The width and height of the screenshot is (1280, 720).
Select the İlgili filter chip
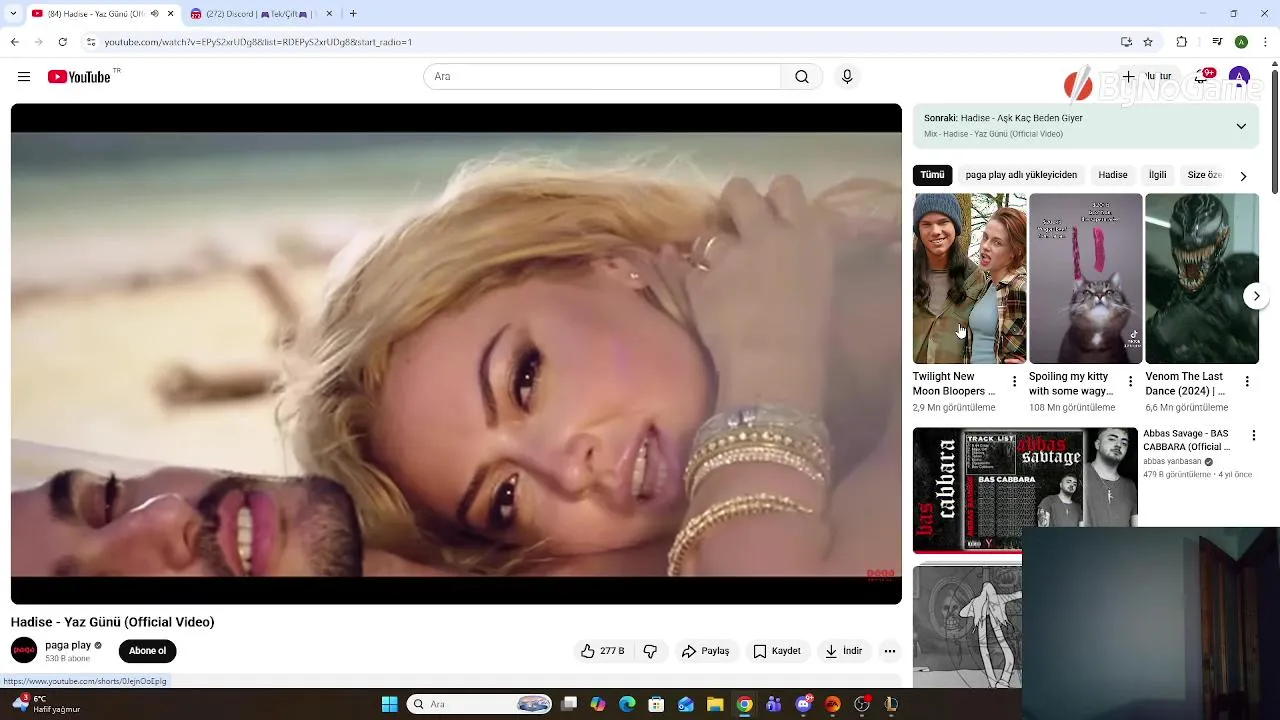(x=1157, y=175)
